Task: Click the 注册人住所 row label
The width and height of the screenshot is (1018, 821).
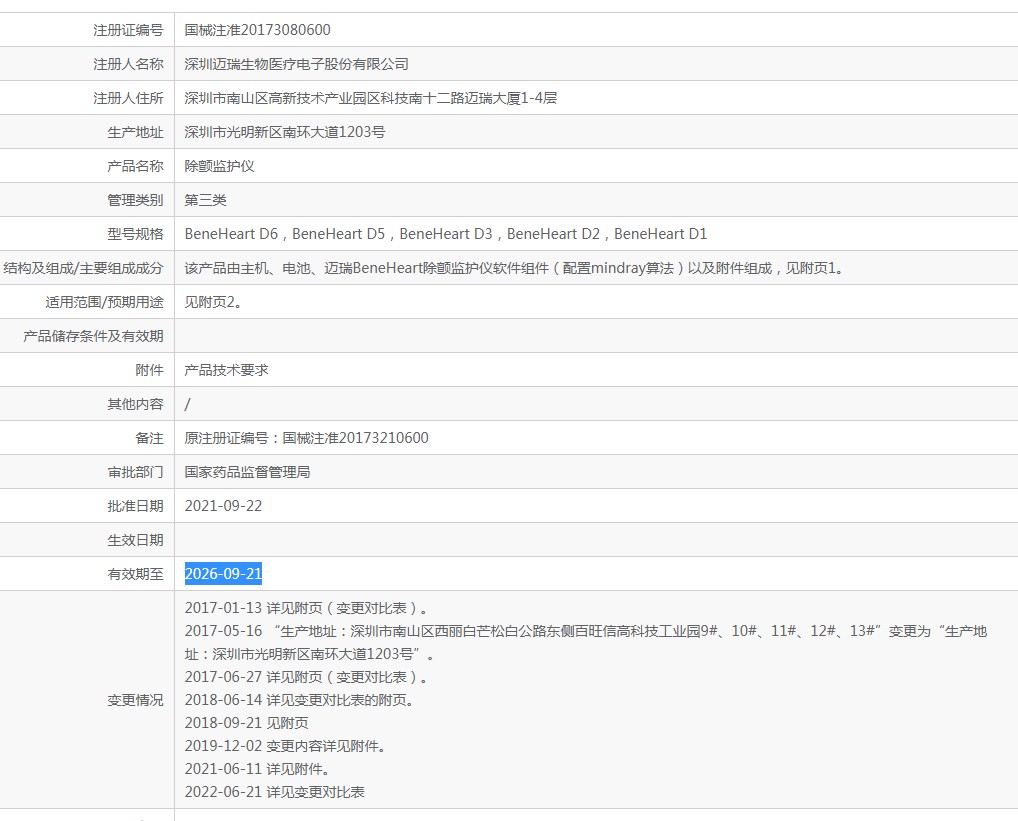Action: click(x=128, y=98)
